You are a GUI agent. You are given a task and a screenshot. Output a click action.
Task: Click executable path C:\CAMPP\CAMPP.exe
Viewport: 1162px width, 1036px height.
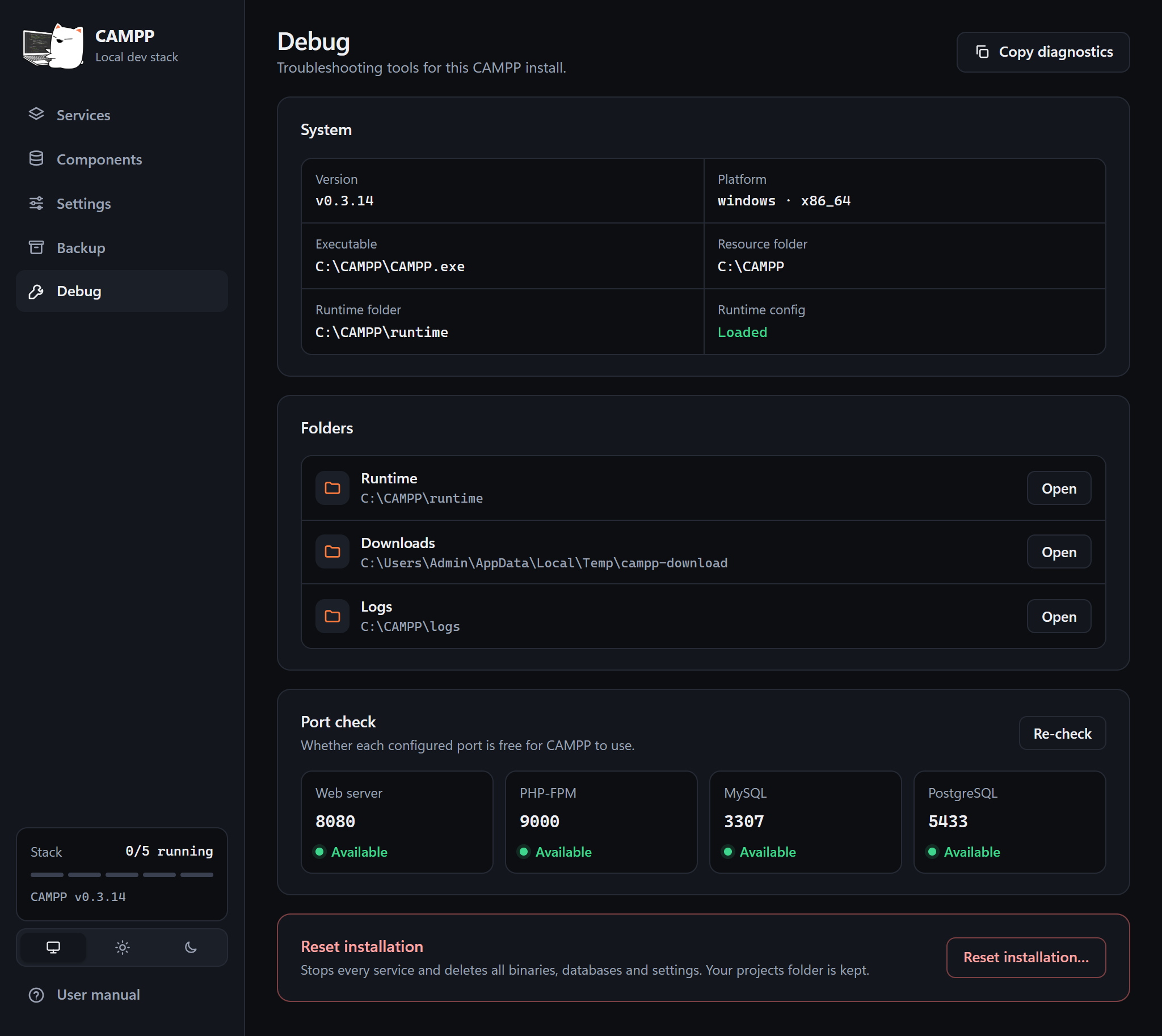390,267
